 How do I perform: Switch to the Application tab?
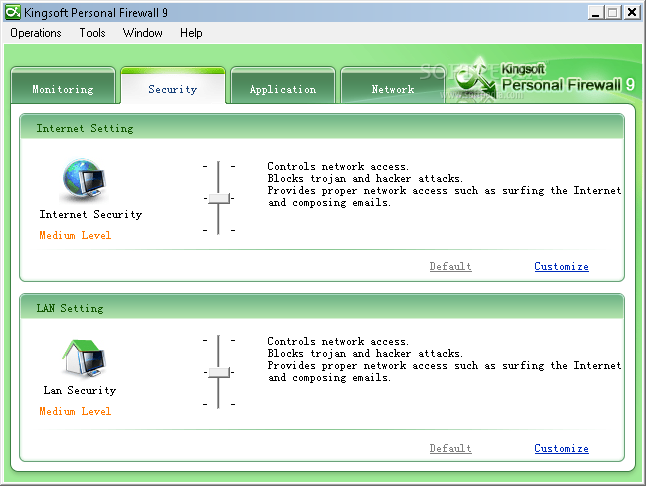click(283, 85)
